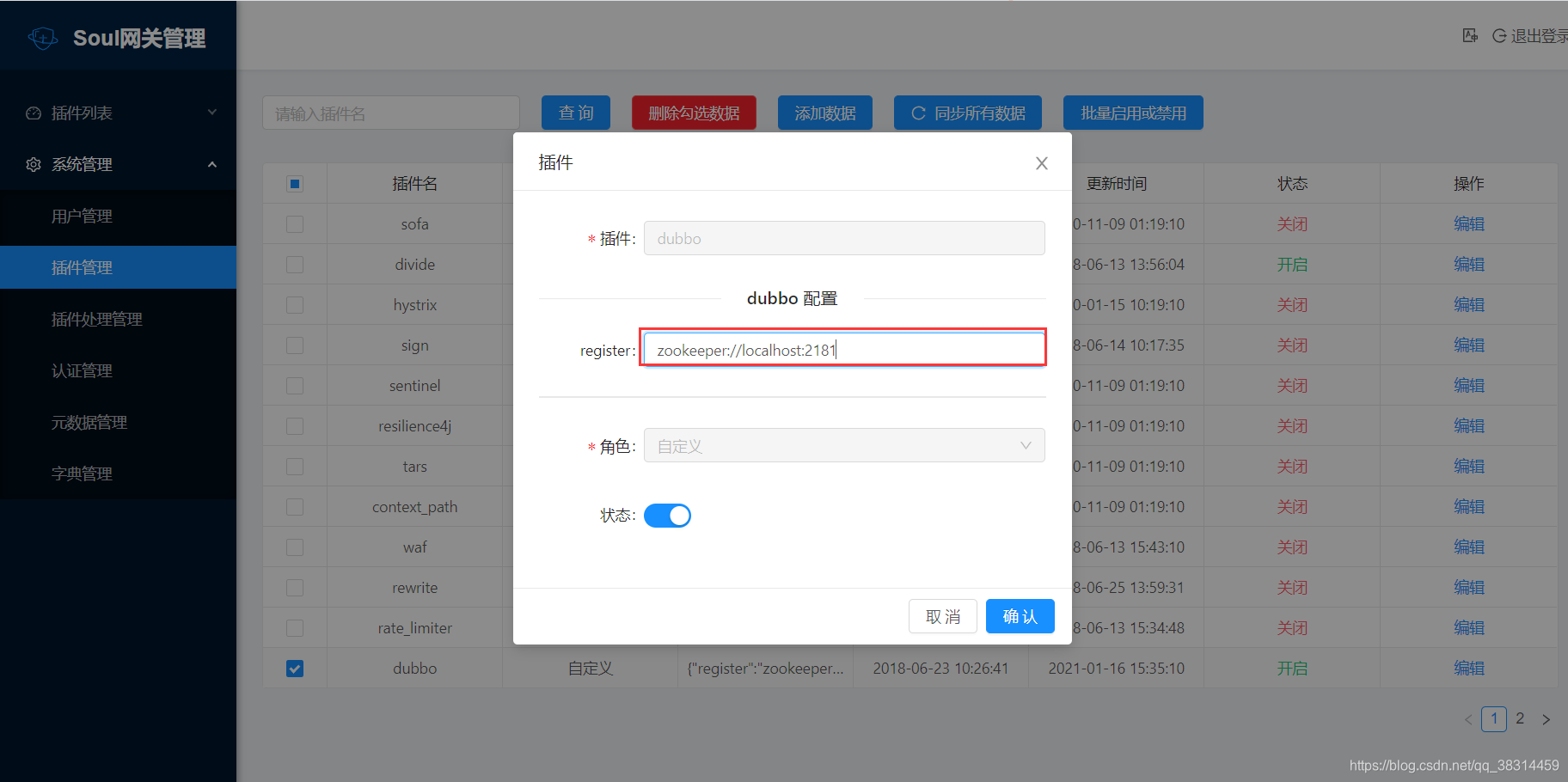The image size is (1568, 782).
Task: Click the 查询 search button
Action: 576,113
